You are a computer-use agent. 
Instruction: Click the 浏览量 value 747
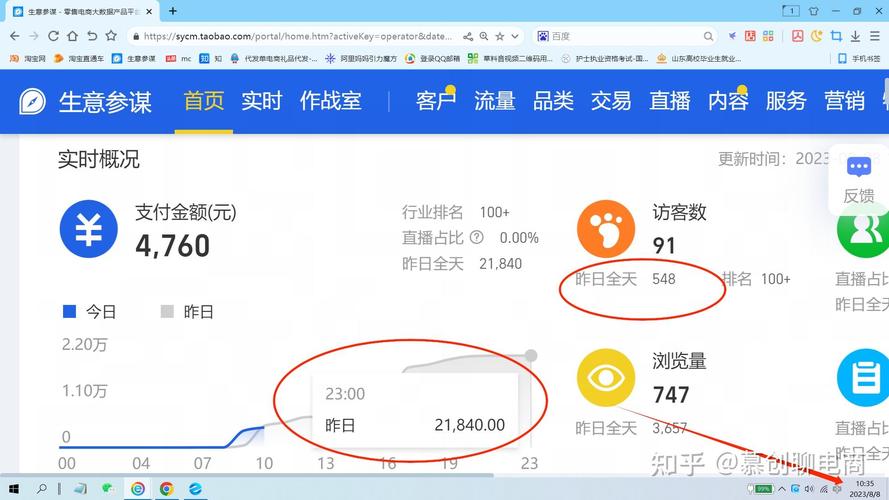click(671, 395)
